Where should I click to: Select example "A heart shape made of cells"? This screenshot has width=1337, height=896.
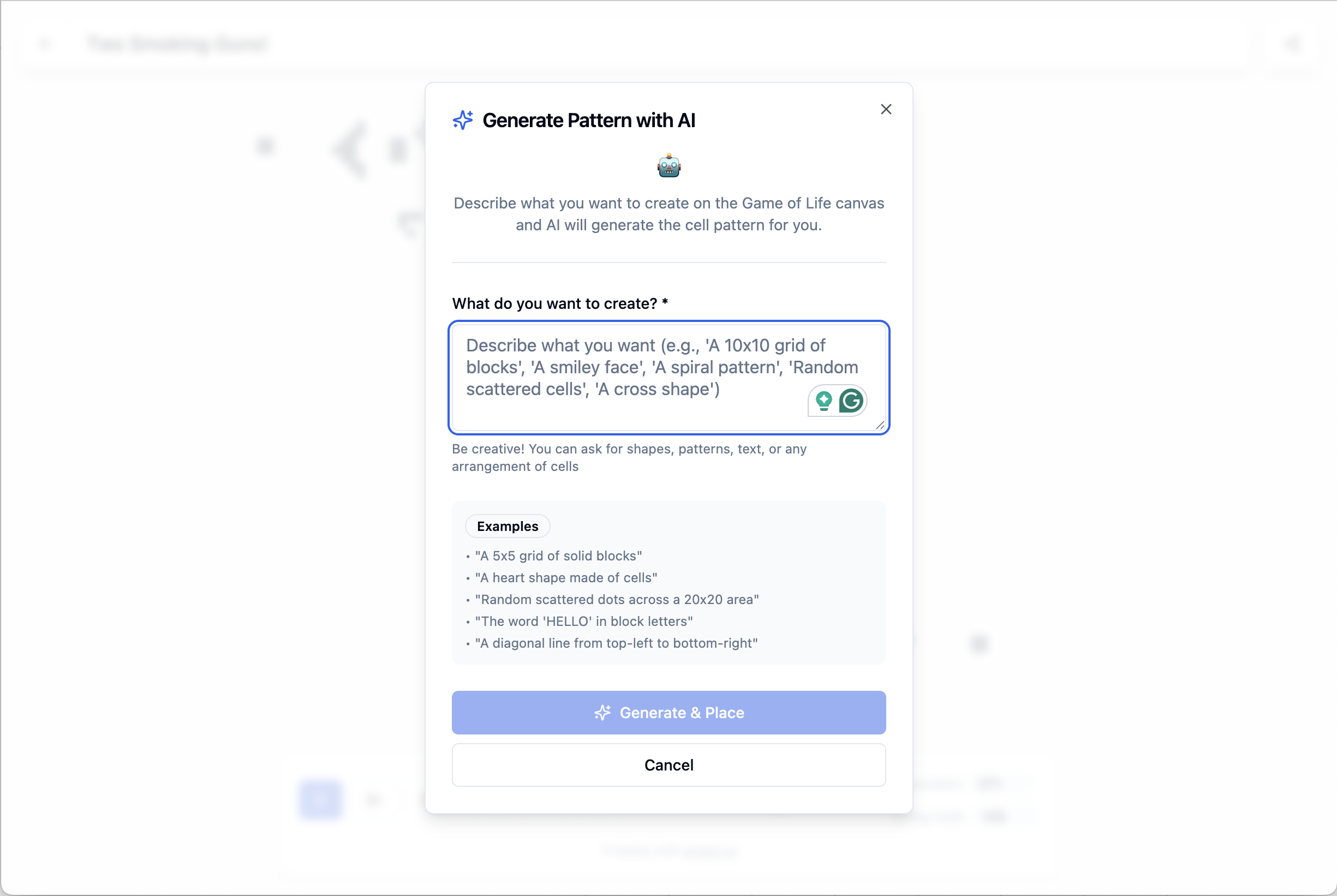tap(566, 578)
